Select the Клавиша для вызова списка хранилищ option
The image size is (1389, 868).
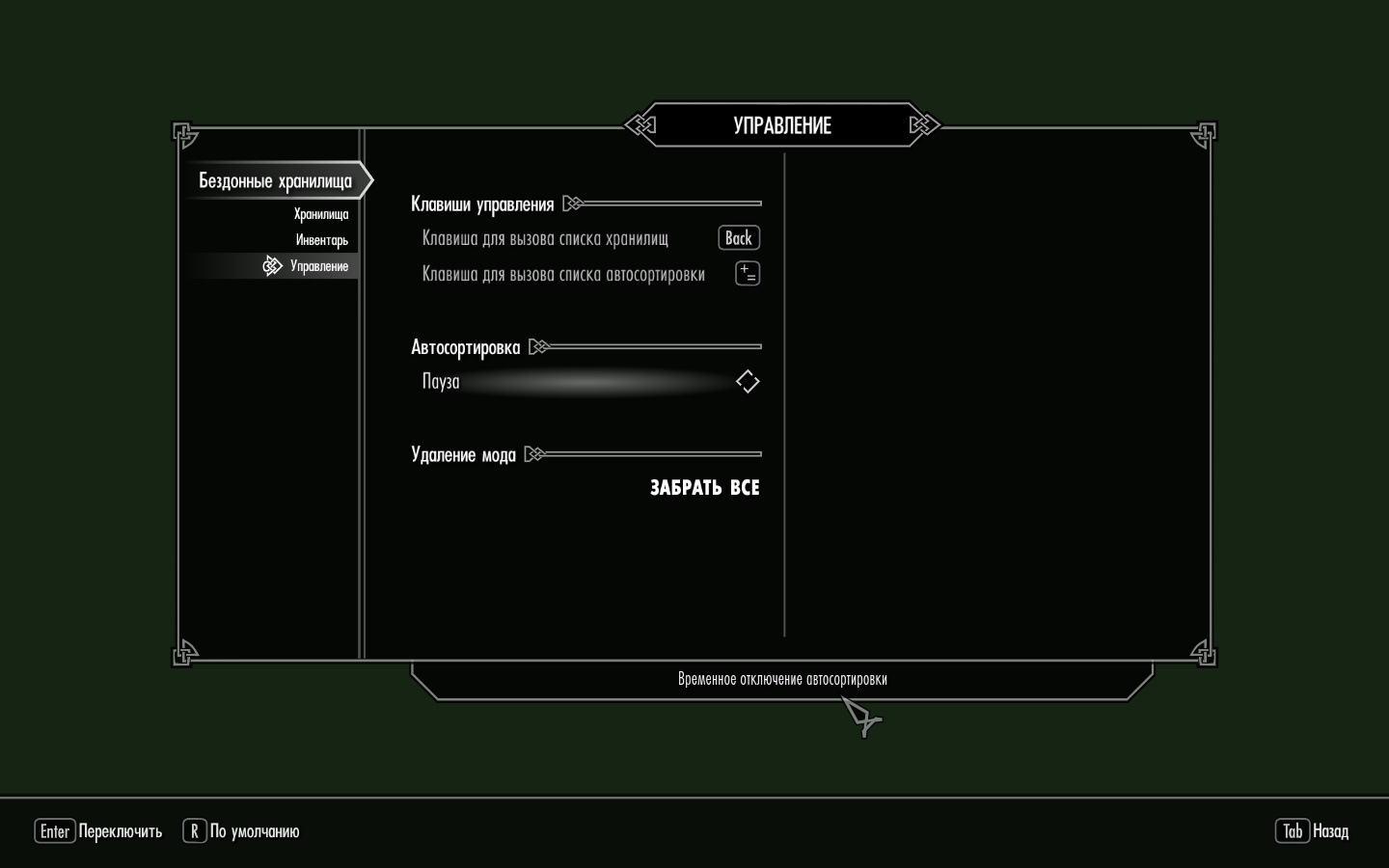[545, 238]
